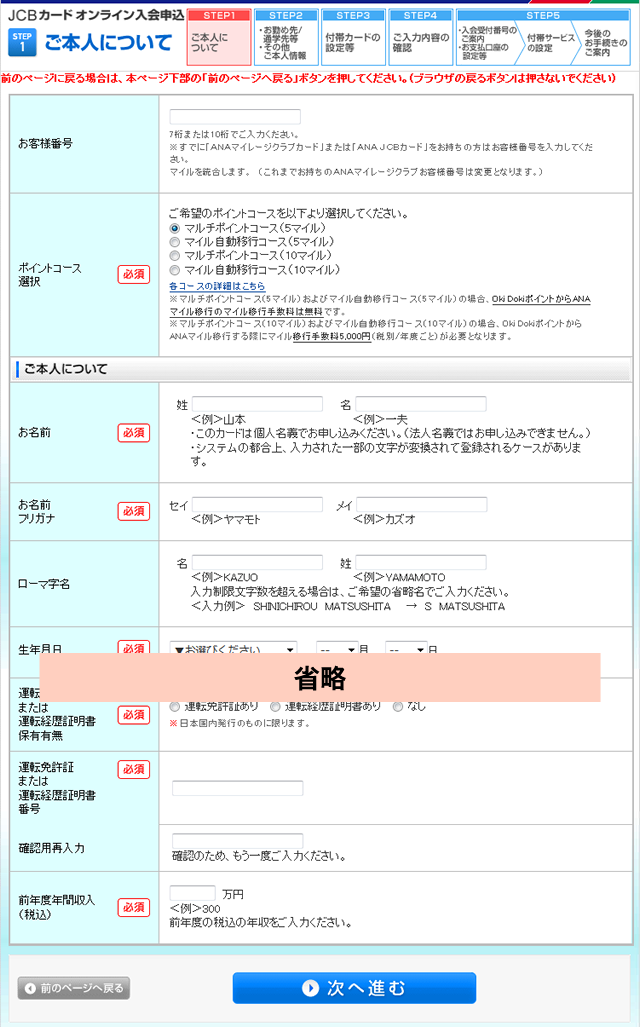Viewport: 640px width, 1027px height.
Task: Click the セイ furigana field
Action: point(257,504)
